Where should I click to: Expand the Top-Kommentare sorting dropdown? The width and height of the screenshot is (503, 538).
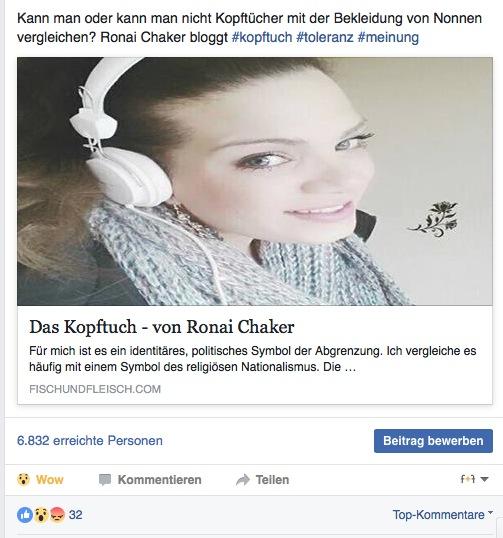pos(443,514)
